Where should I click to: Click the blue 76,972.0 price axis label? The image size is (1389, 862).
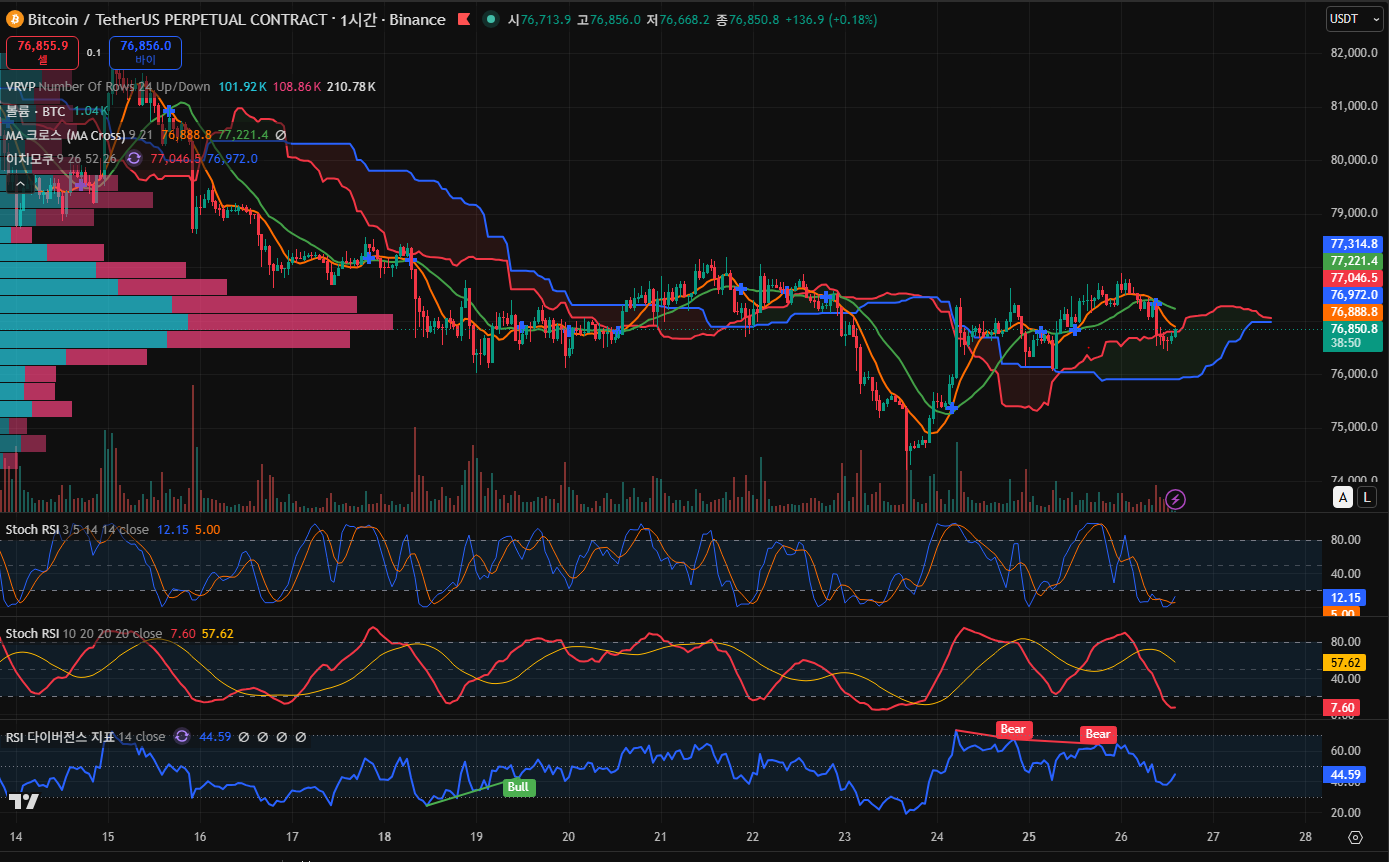click(1352, 294)
